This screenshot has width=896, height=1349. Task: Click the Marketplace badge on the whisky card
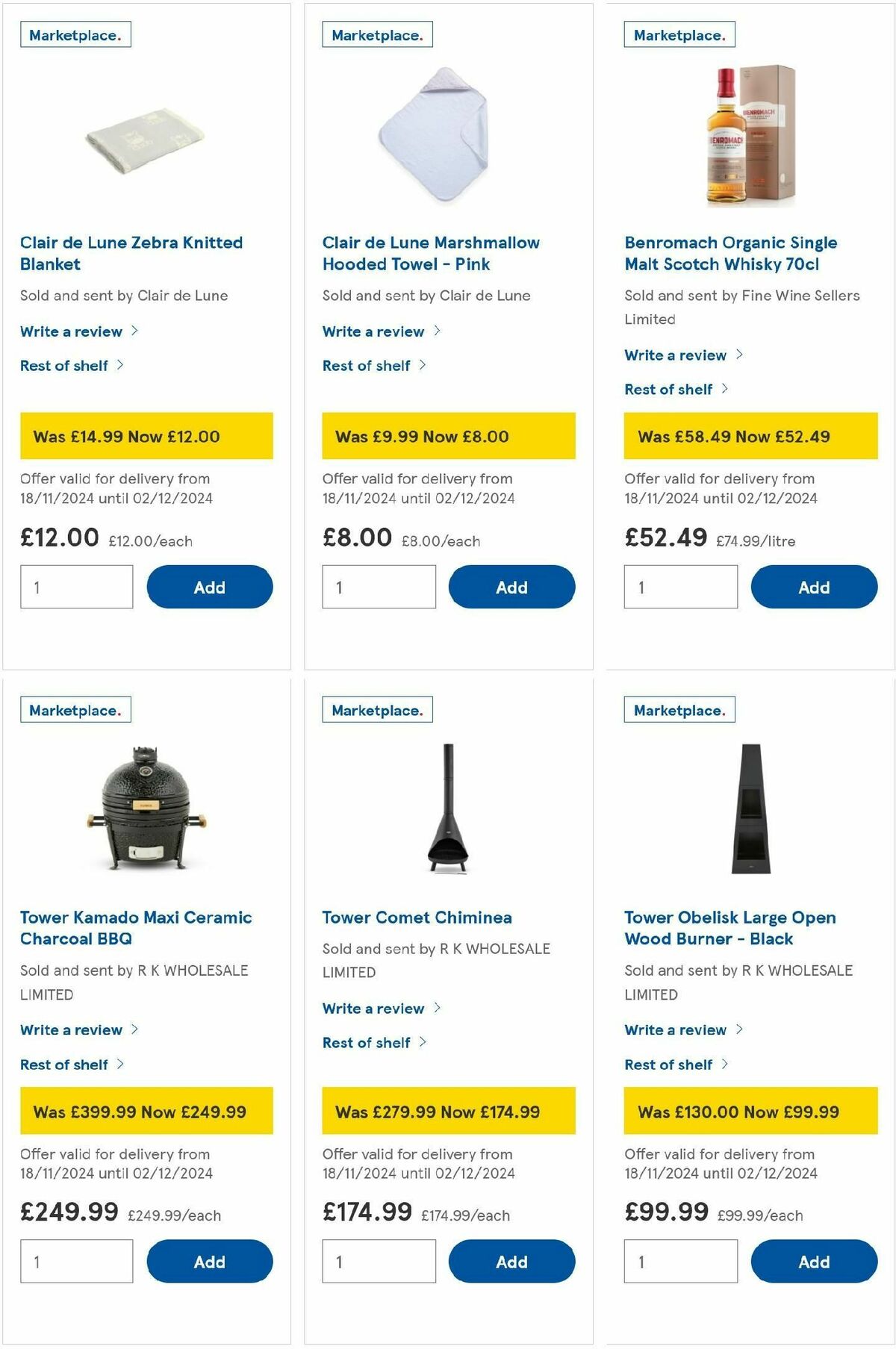click(x=676, y=34)
